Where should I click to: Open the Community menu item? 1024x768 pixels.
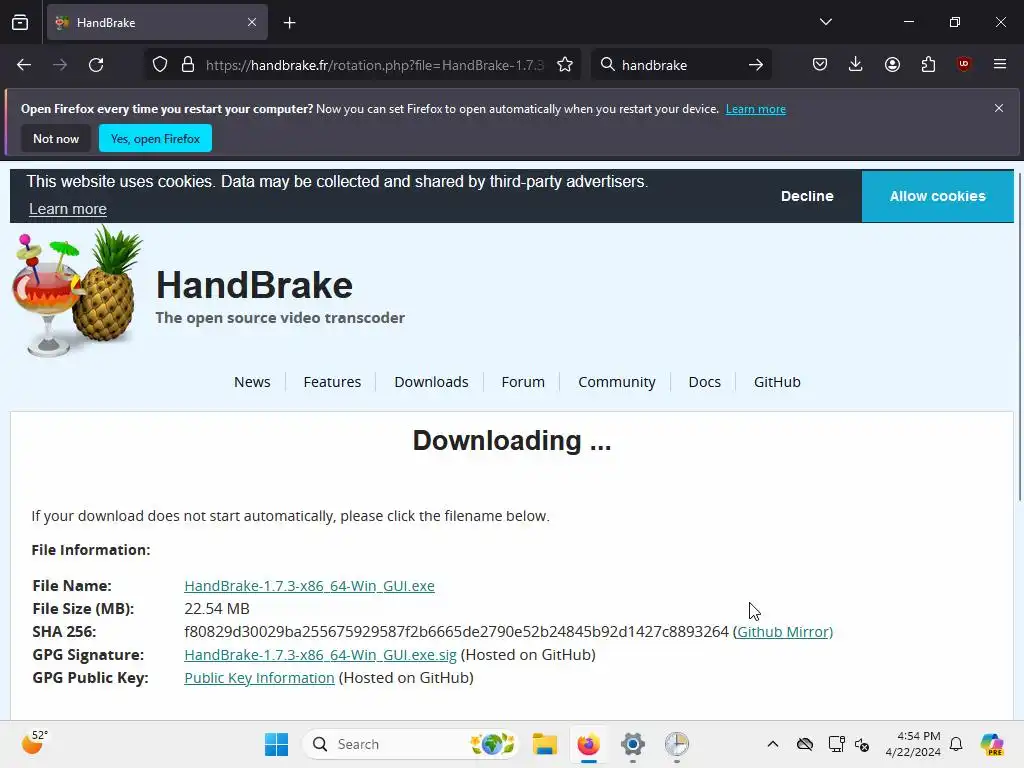tap(616, 382)
